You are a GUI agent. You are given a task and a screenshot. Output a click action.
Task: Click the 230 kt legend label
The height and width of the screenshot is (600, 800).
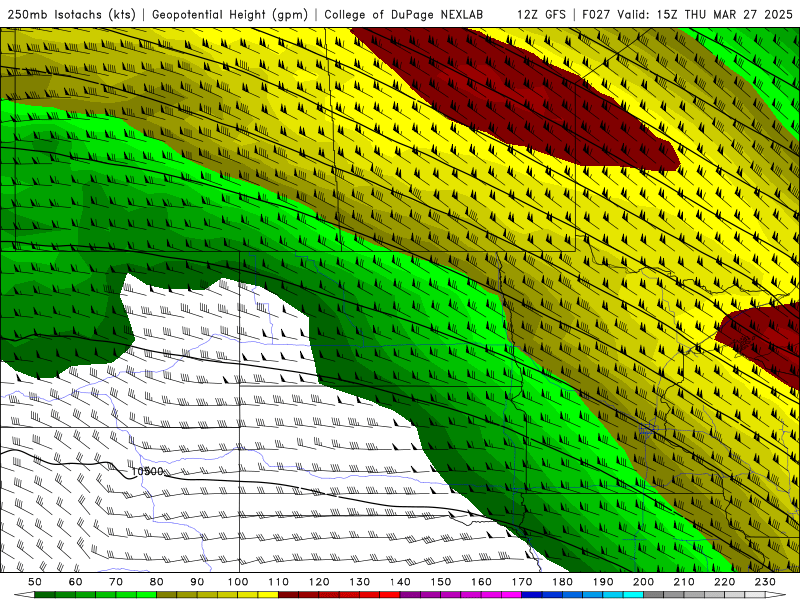coord(765,582)
